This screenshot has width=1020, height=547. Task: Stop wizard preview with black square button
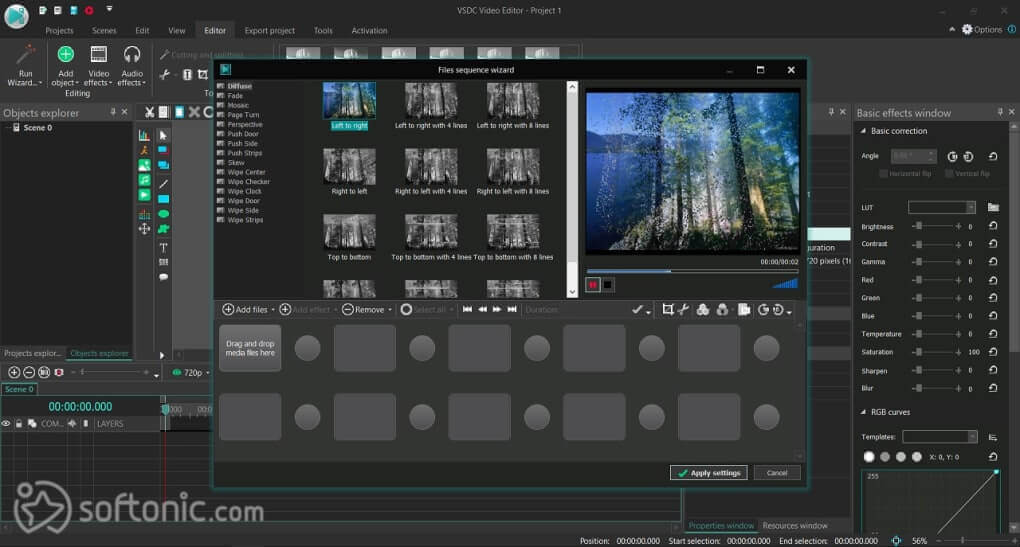coord(608,285)
